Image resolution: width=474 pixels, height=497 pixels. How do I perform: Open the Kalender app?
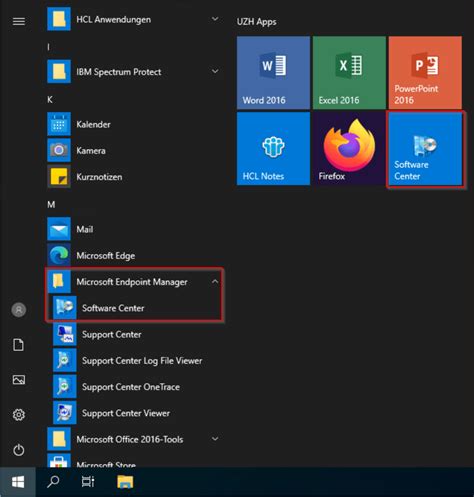133,124
